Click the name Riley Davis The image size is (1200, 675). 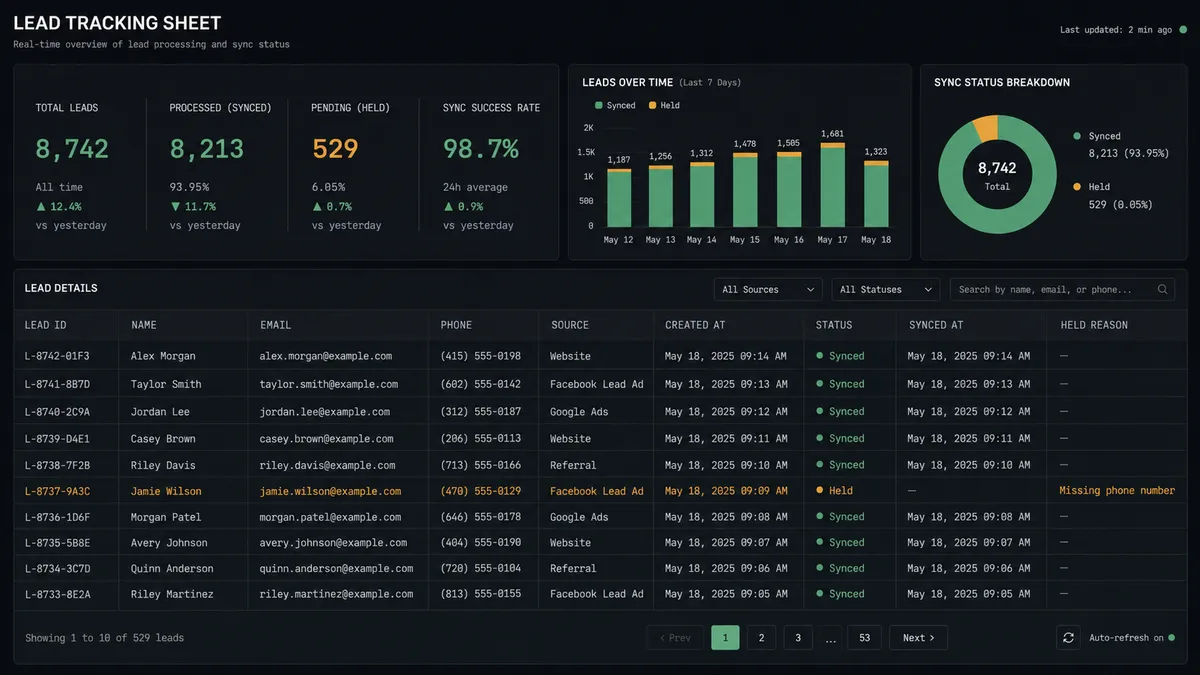(x=163, y=465)
